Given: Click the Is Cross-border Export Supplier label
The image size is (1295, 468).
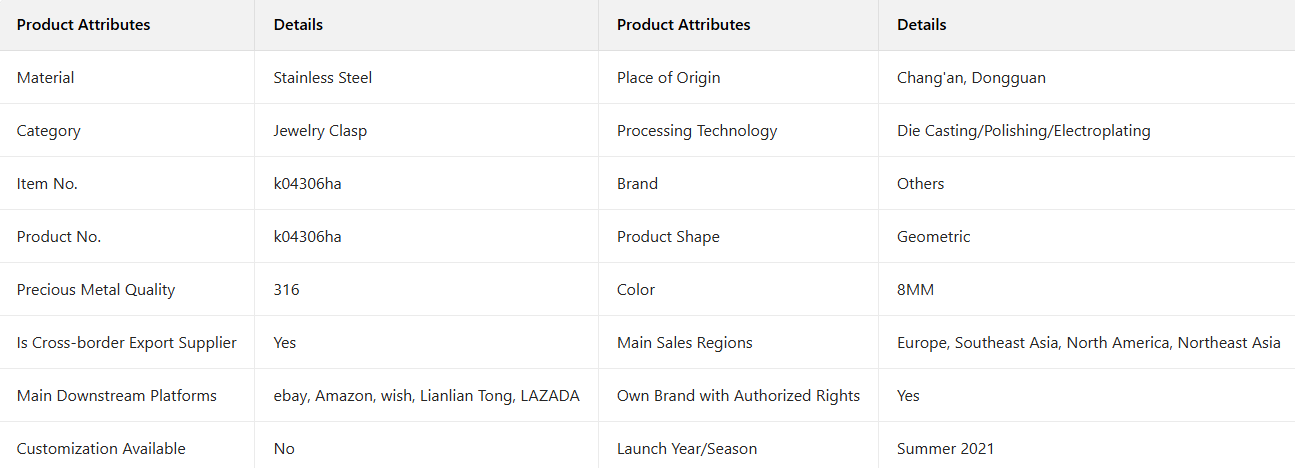Looking at the screenshot, I should [127, 343].
